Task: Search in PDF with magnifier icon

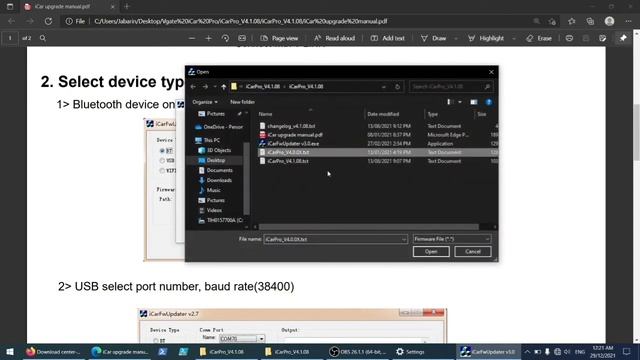Action: 43,38
